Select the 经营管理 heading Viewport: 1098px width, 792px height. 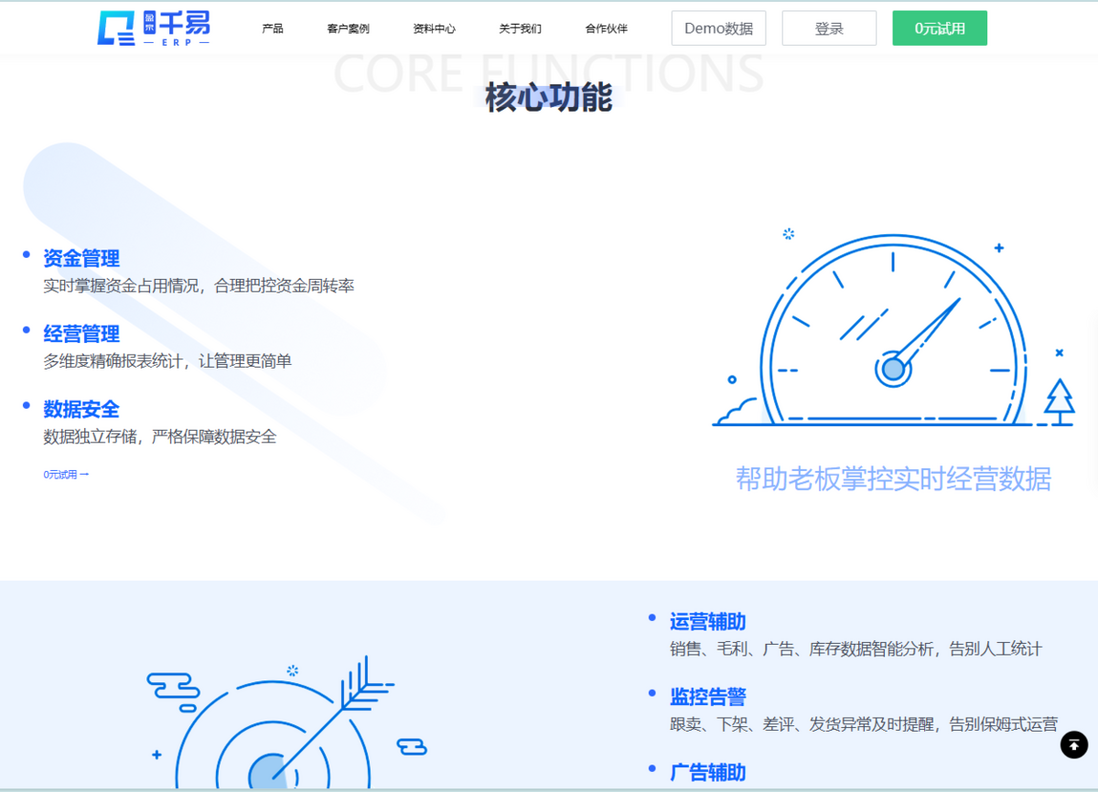[81, 334]
